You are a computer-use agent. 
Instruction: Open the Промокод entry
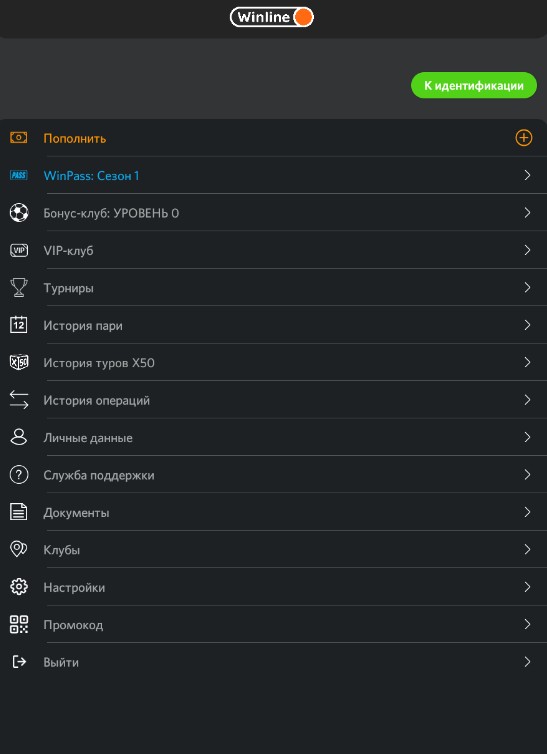[x=73, y=625]
